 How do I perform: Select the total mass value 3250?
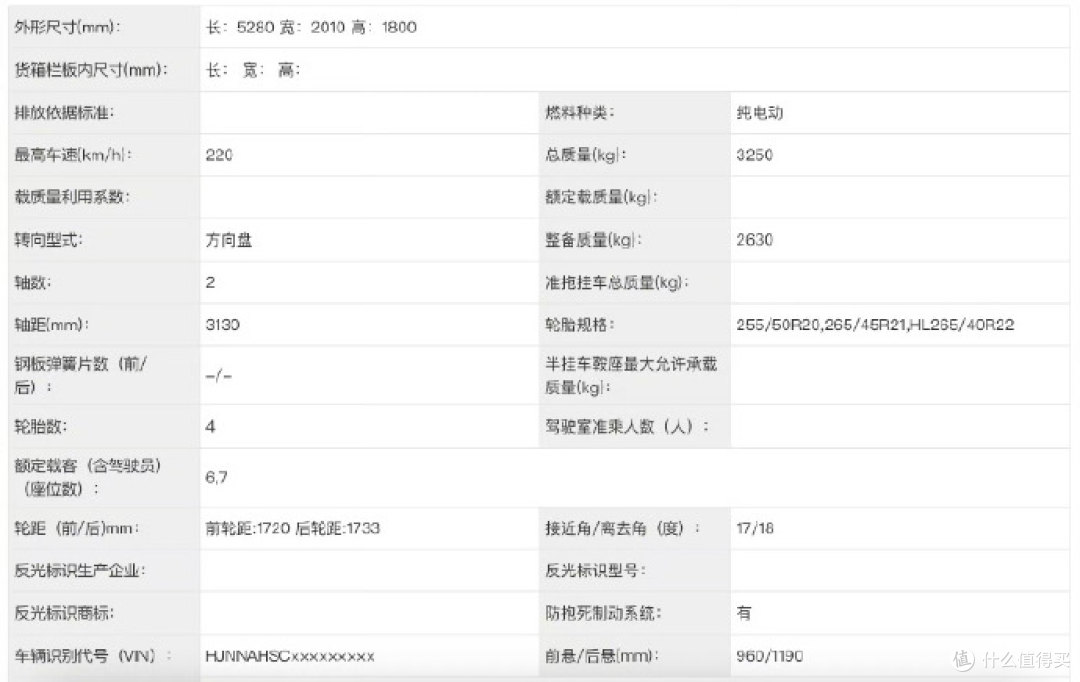[x=753, y=155]
